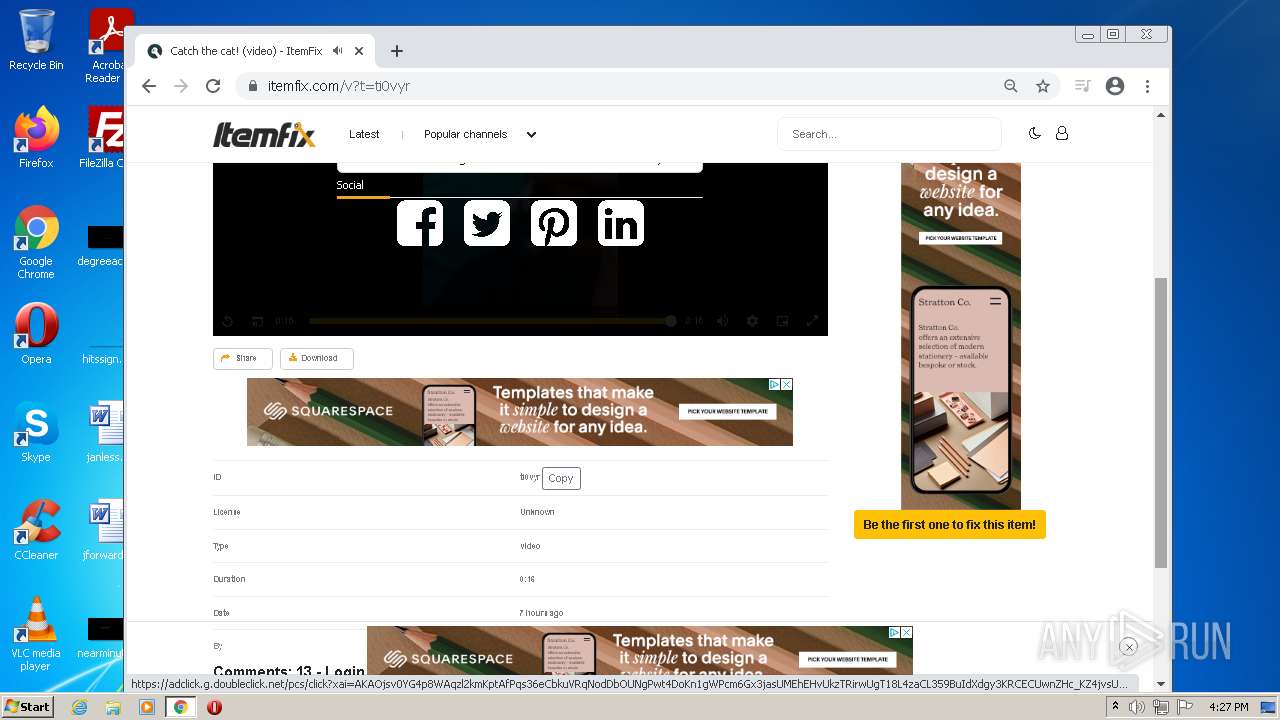Image resolution: width=1280 pixels, height=720 pixels.
Task: Open the taskbar clock showing 4:27 PM
Action: coord(1228,707)
